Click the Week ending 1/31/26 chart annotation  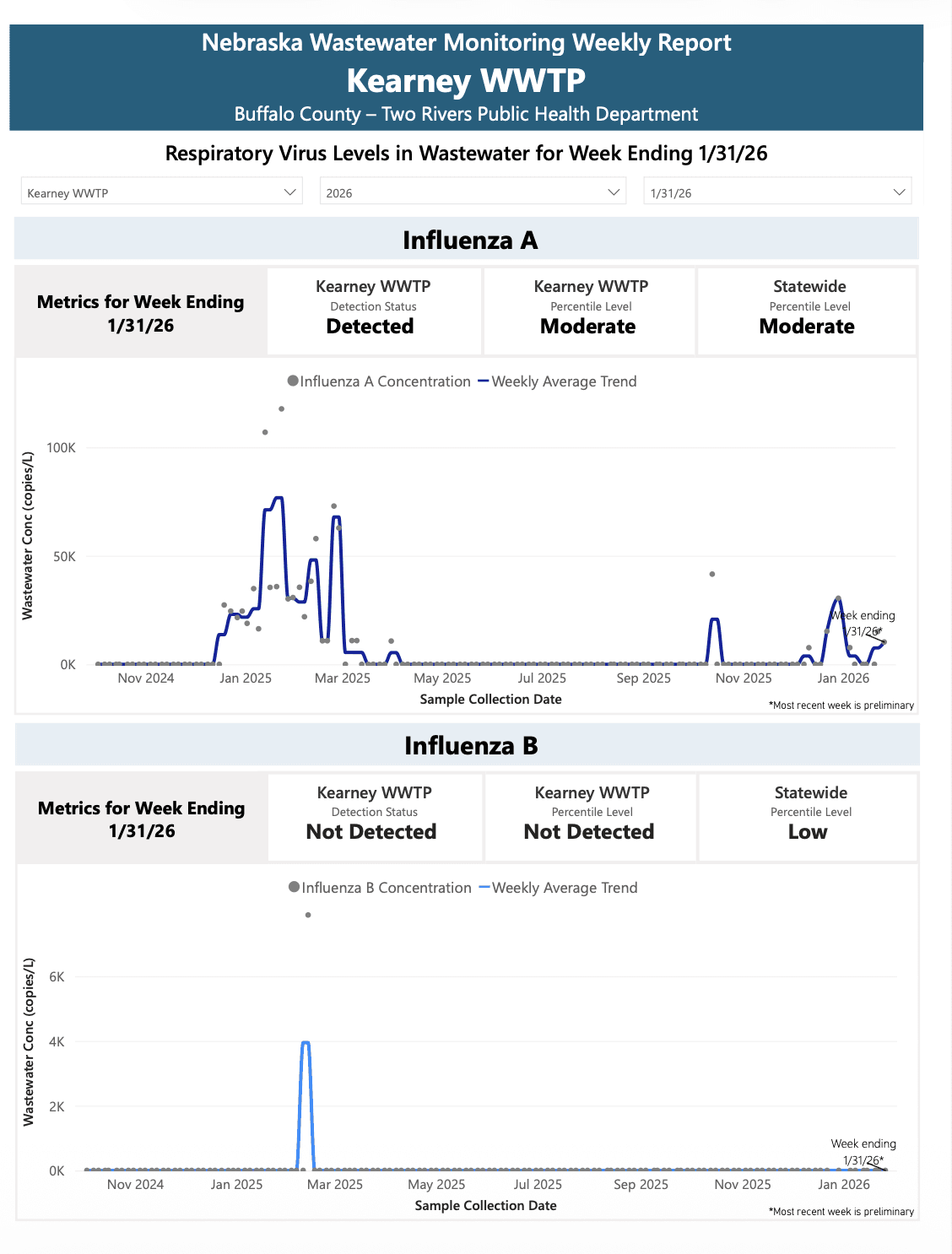click(861, 623)
